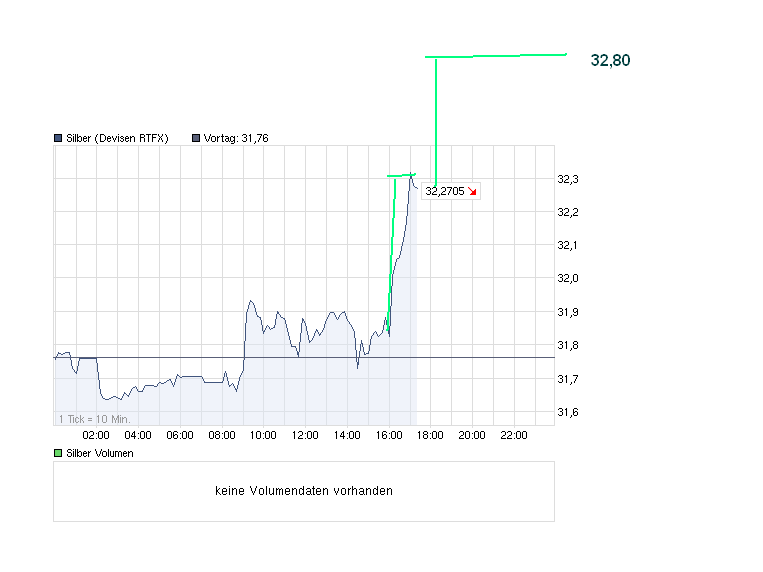Click the 14:00 time axis label
The width and height of the screenshot is (763, 572).
coord(347,435)
